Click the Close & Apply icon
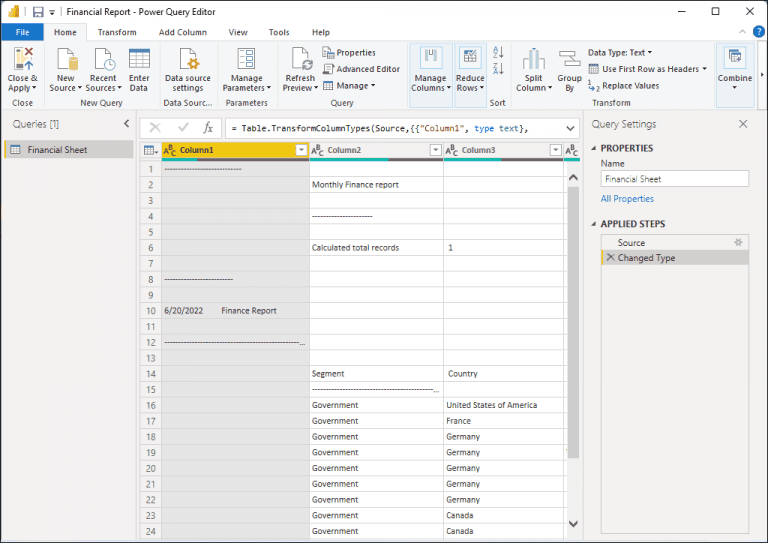This screenshot has height=543, width=768. point(23,59)
